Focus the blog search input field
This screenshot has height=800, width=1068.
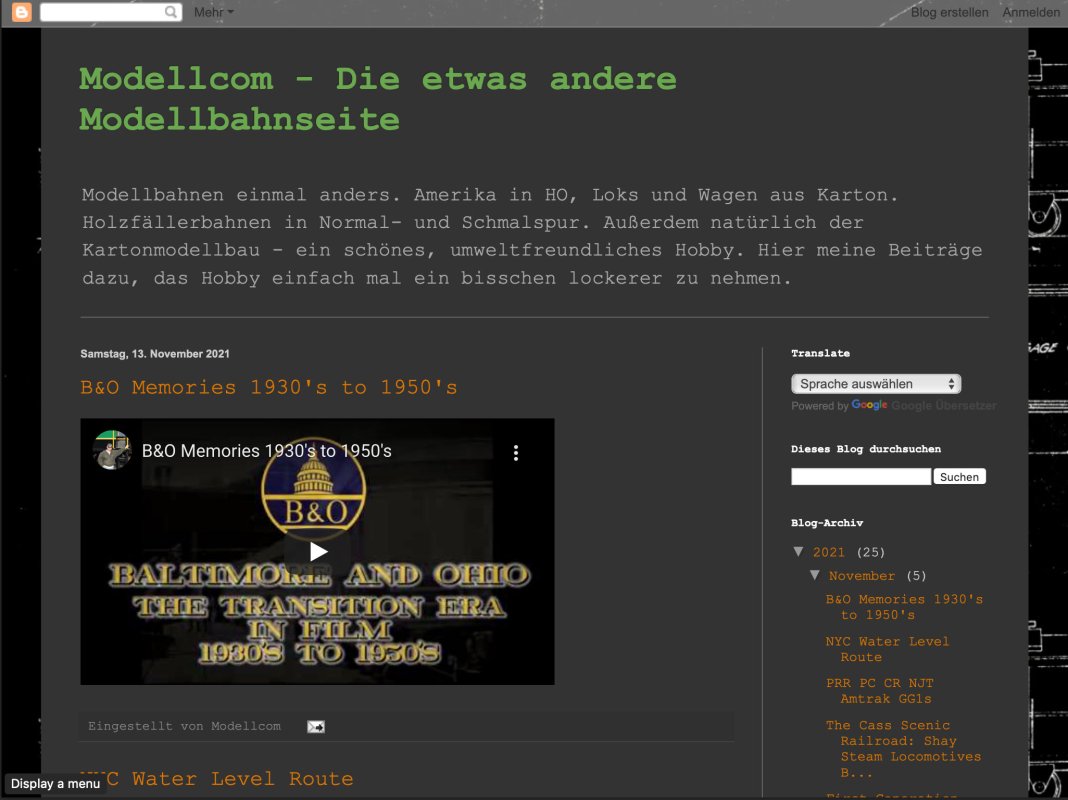point(860,477)
